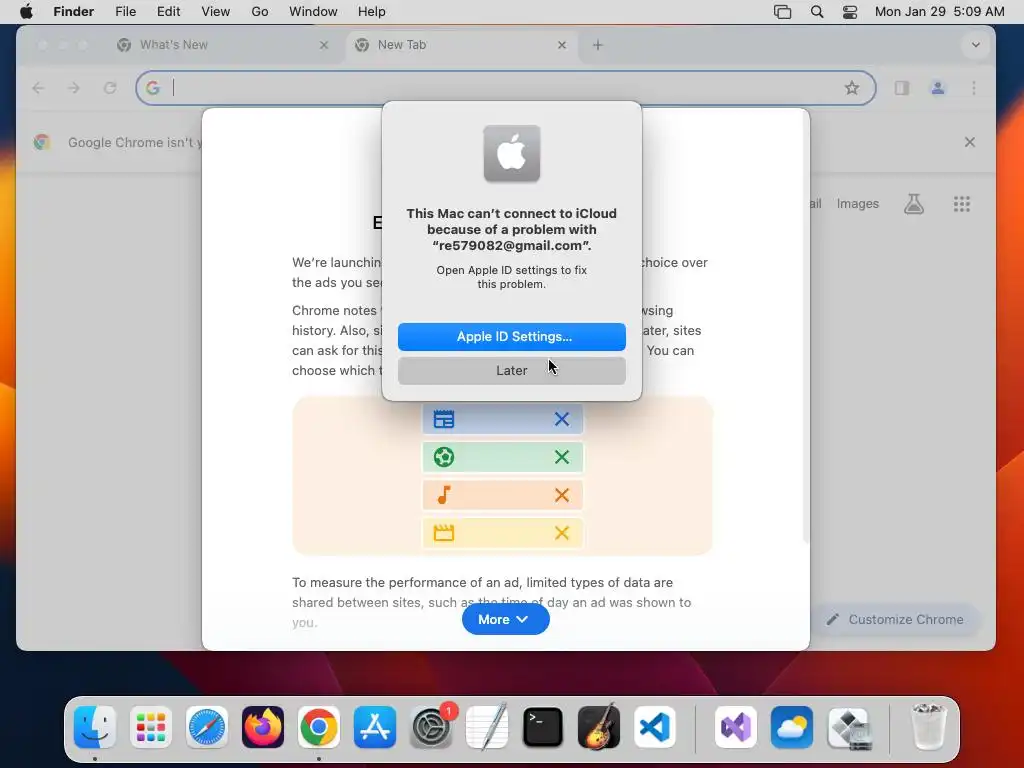
Task: Open the File menu
Action: point(125,12)
